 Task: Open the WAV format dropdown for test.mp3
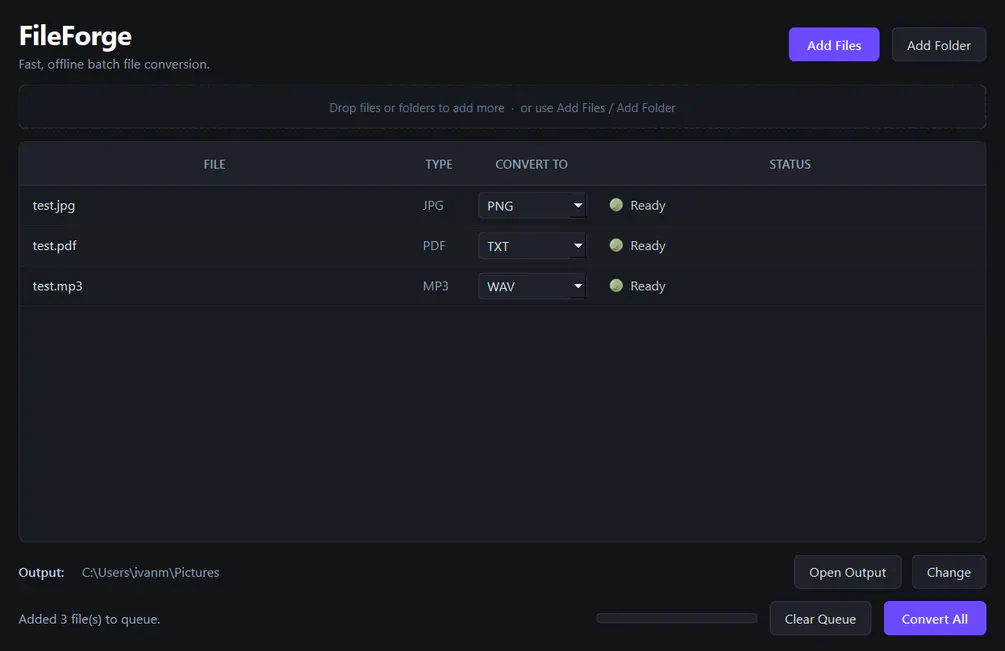(x=532, y=286)
